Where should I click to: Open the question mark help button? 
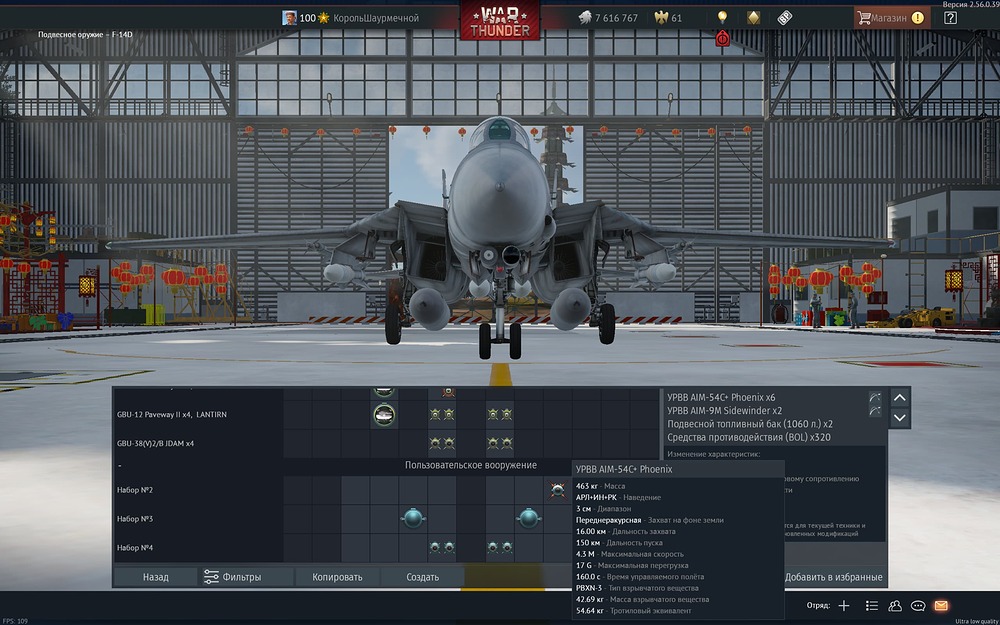950,18
